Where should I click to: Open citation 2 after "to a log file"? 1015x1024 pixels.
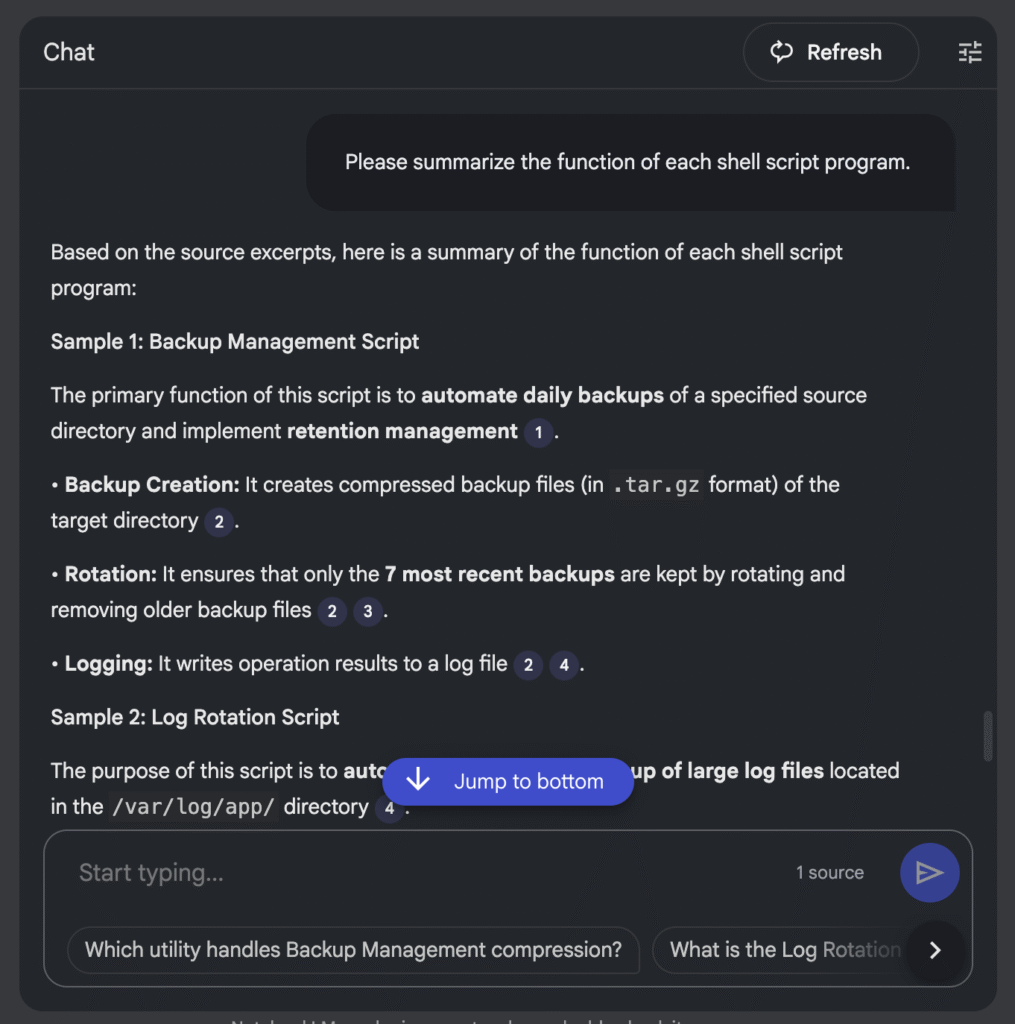[528, 665]
